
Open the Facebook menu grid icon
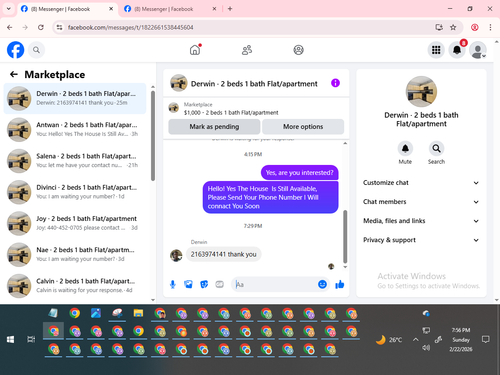point(436,50)
